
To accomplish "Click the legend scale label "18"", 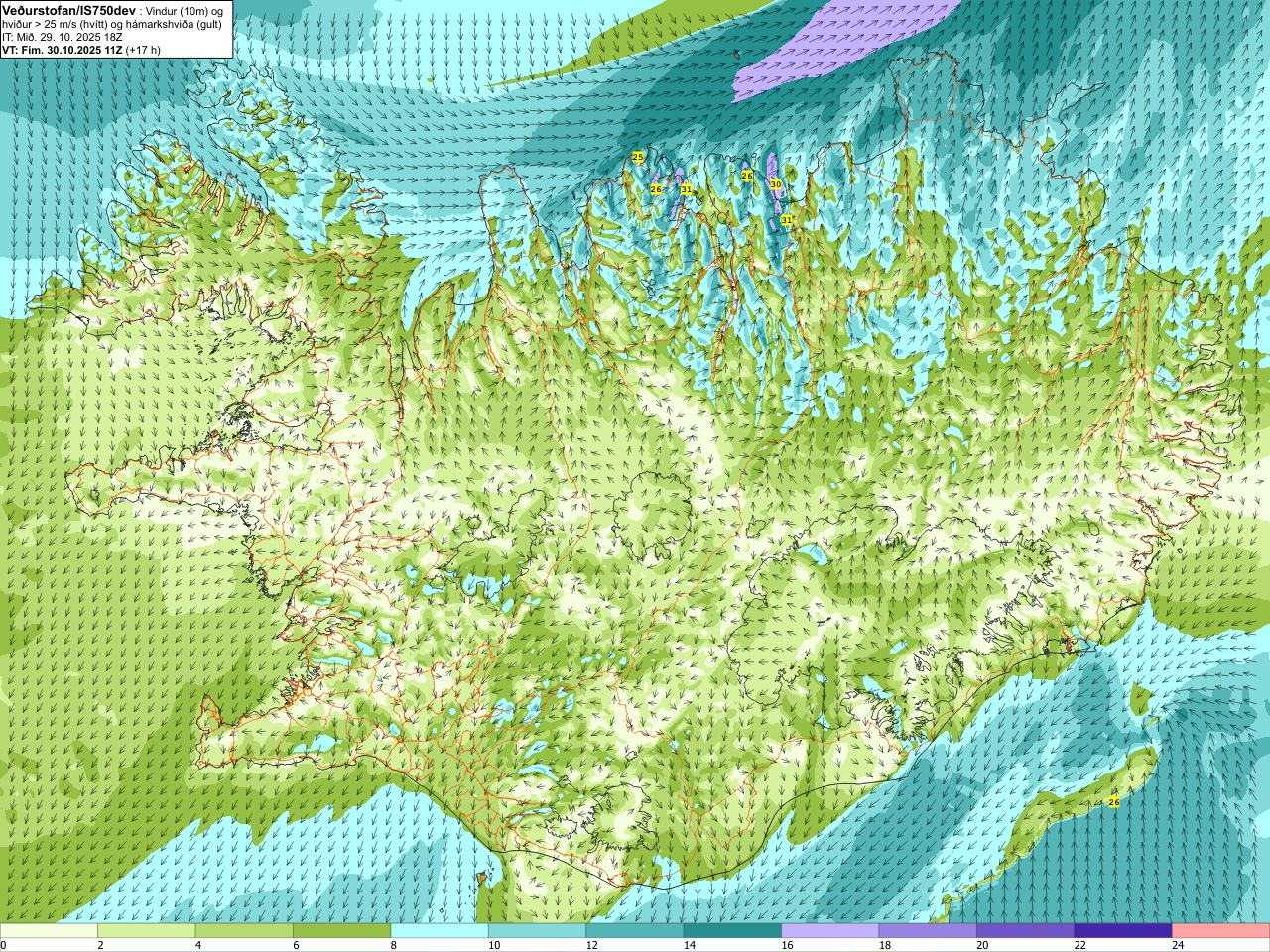I will 884,945.
